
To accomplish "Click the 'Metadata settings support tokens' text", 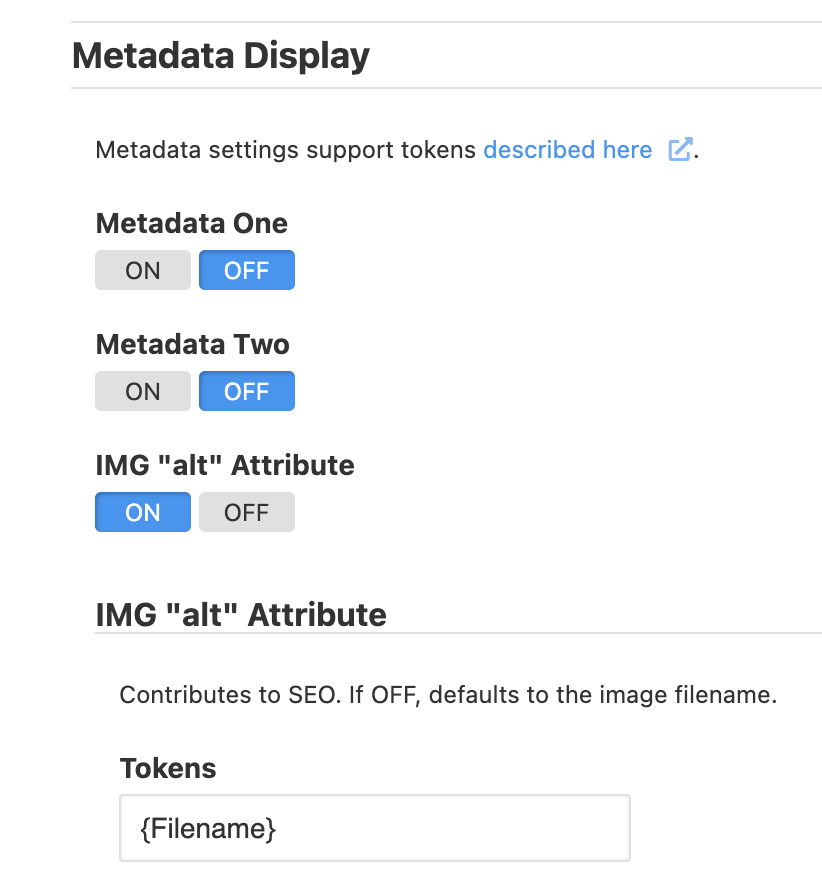I will (287, 150).
